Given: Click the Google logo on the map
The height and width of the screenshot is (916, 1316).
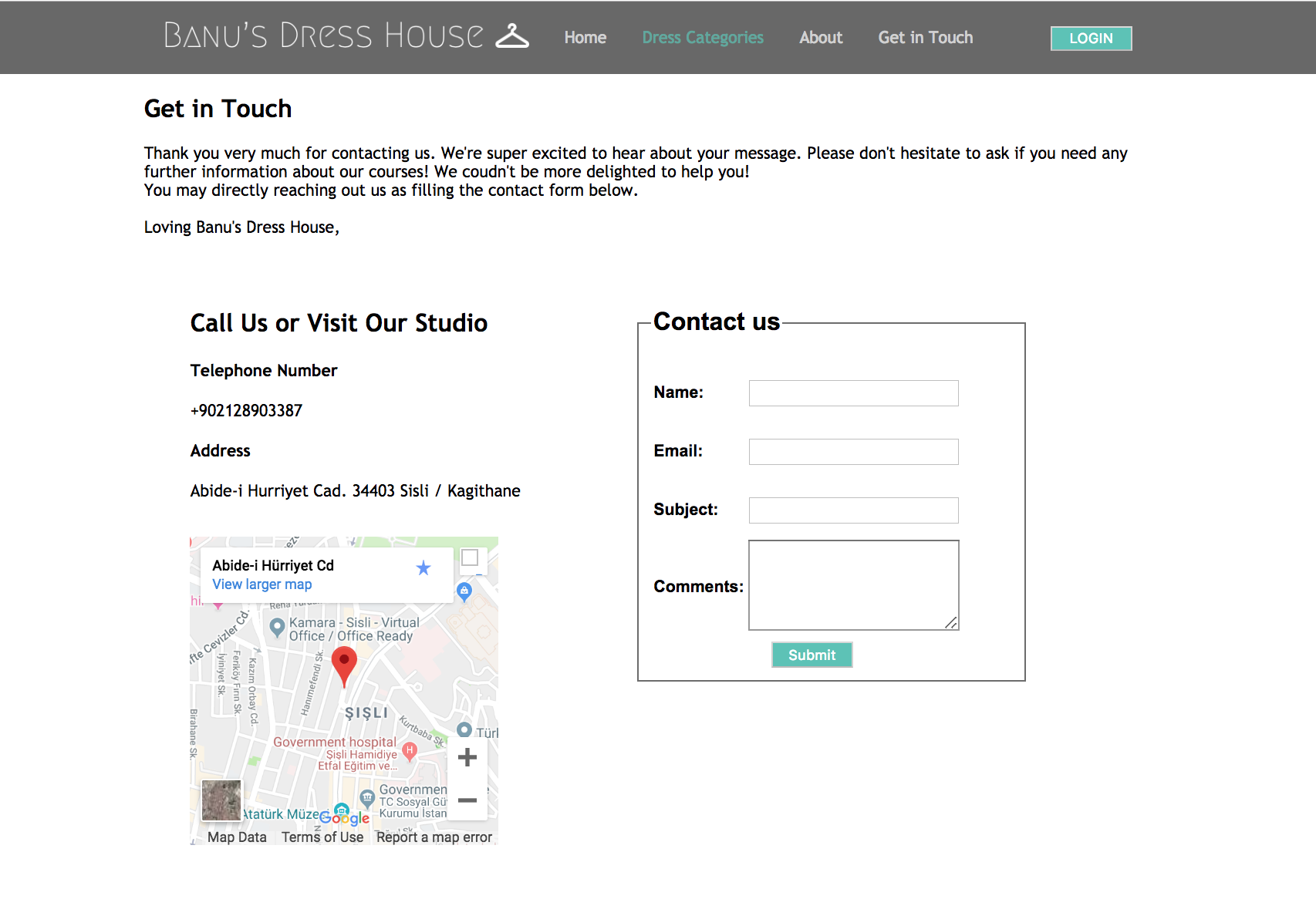Looking at the screenshot, I should click(x=342, y=817).
